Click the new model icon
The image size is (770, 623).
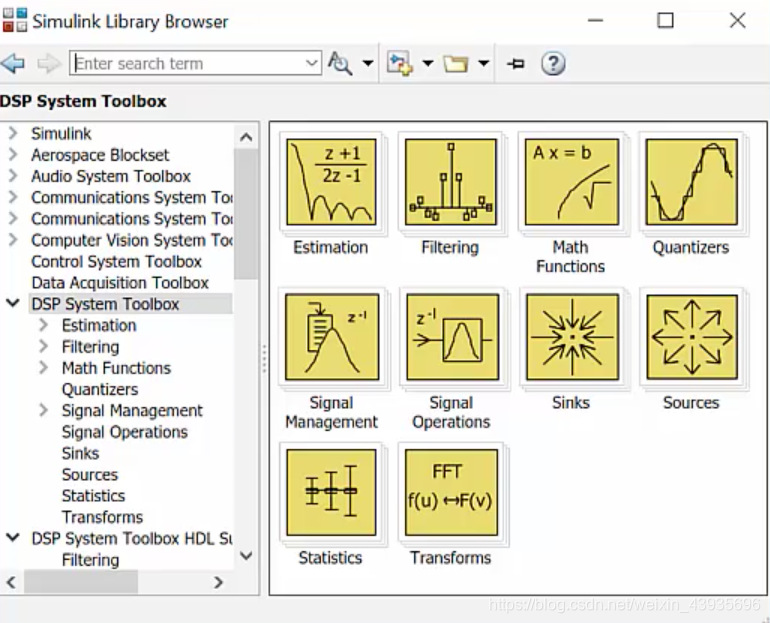399,64
